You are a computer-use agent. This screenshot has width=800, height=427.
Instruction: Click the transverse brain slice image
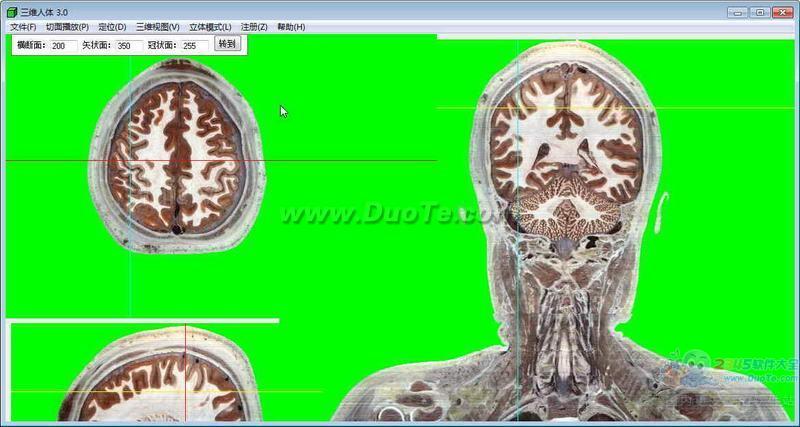tap(177, 156)
